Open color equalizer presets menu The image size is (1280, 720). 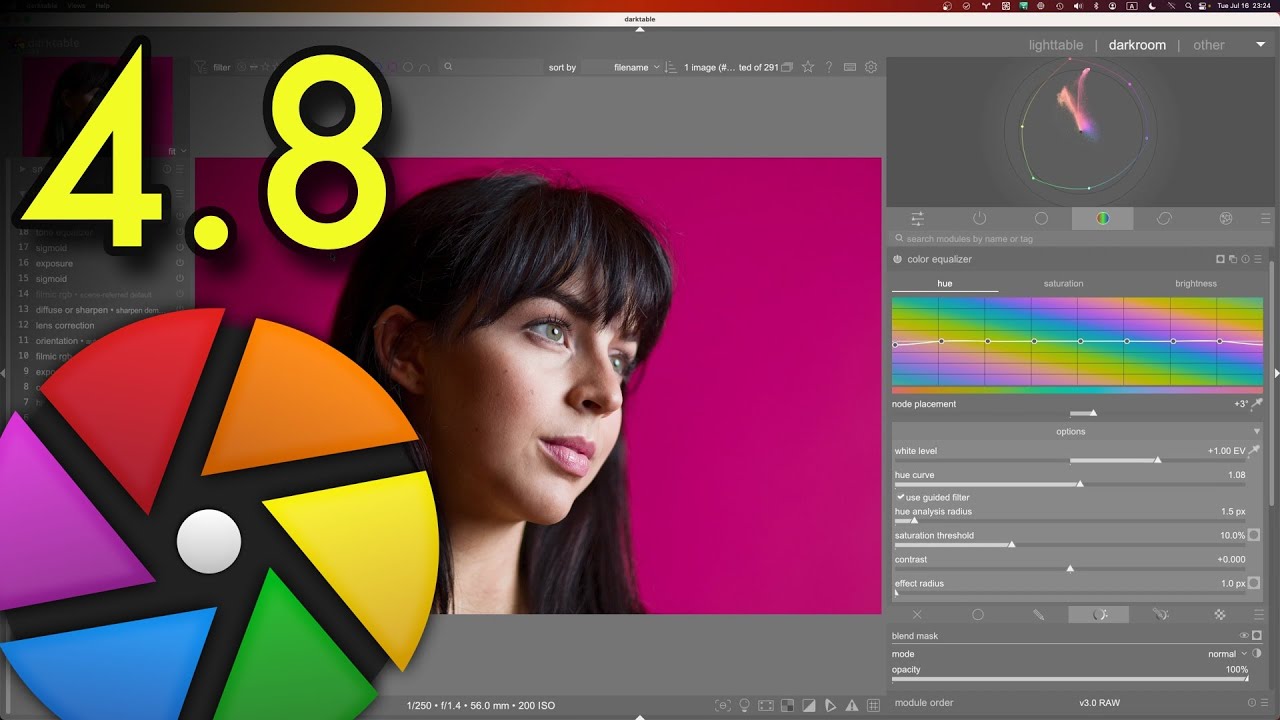click(x=1258, y=259)
